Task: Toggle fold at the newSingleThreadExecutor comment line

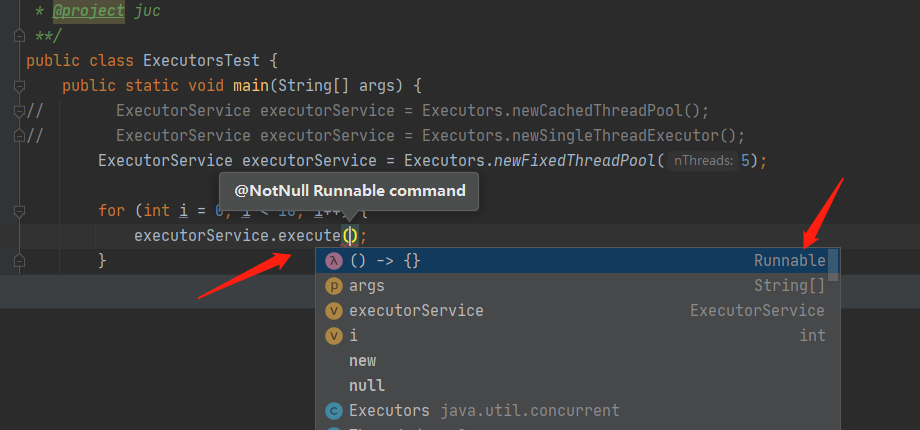Action: tap(19, 136)
